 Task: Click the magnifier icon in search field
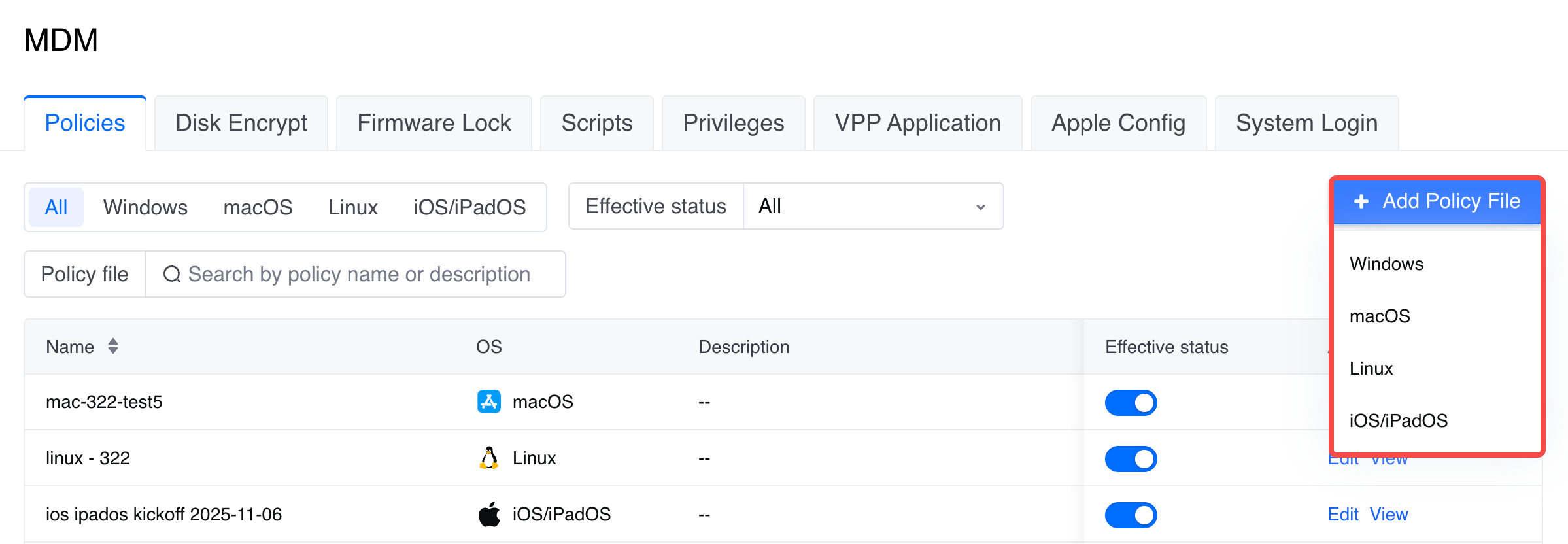pyautogui.click(x=171, y=274)
